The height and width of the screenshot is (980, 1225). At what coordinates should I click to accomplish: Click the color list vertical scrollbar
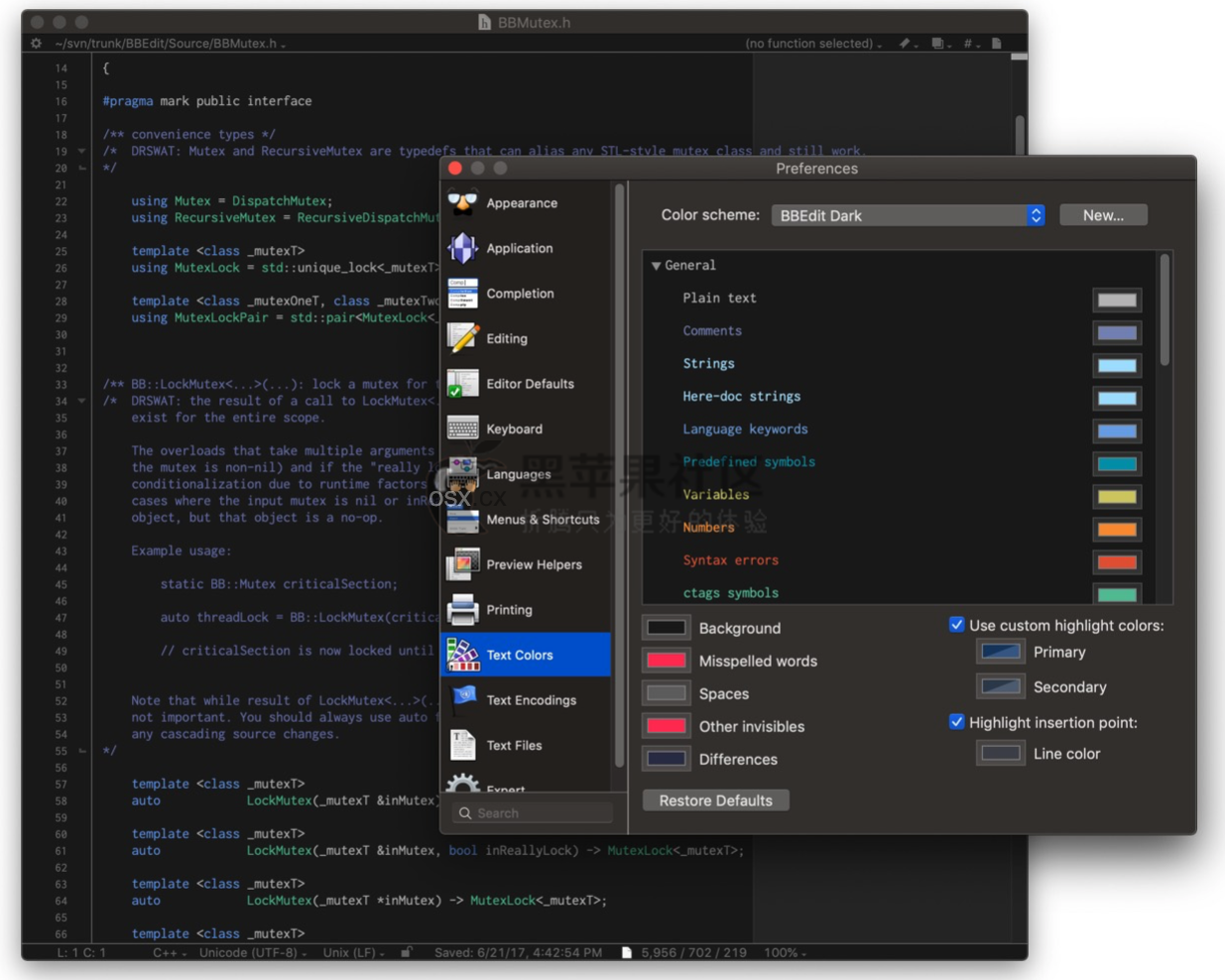[1164, 309]
